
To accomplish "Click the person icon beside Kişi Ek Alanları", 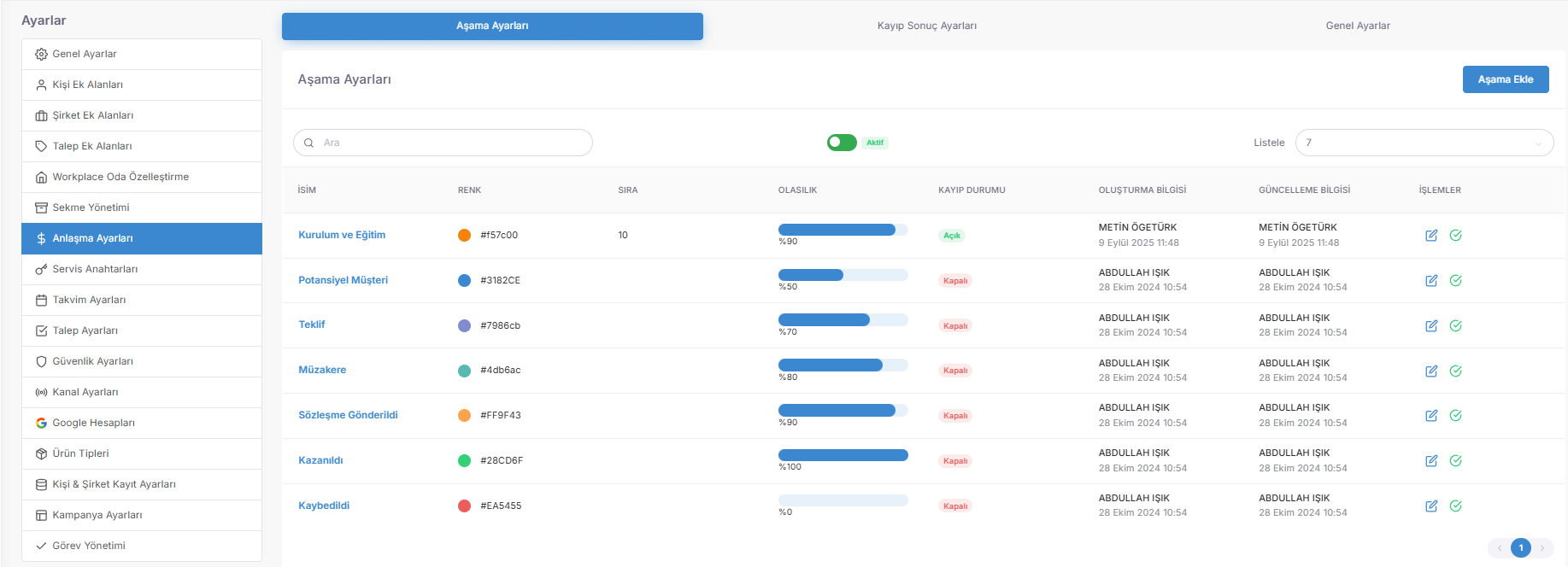I will pos(41,85).
